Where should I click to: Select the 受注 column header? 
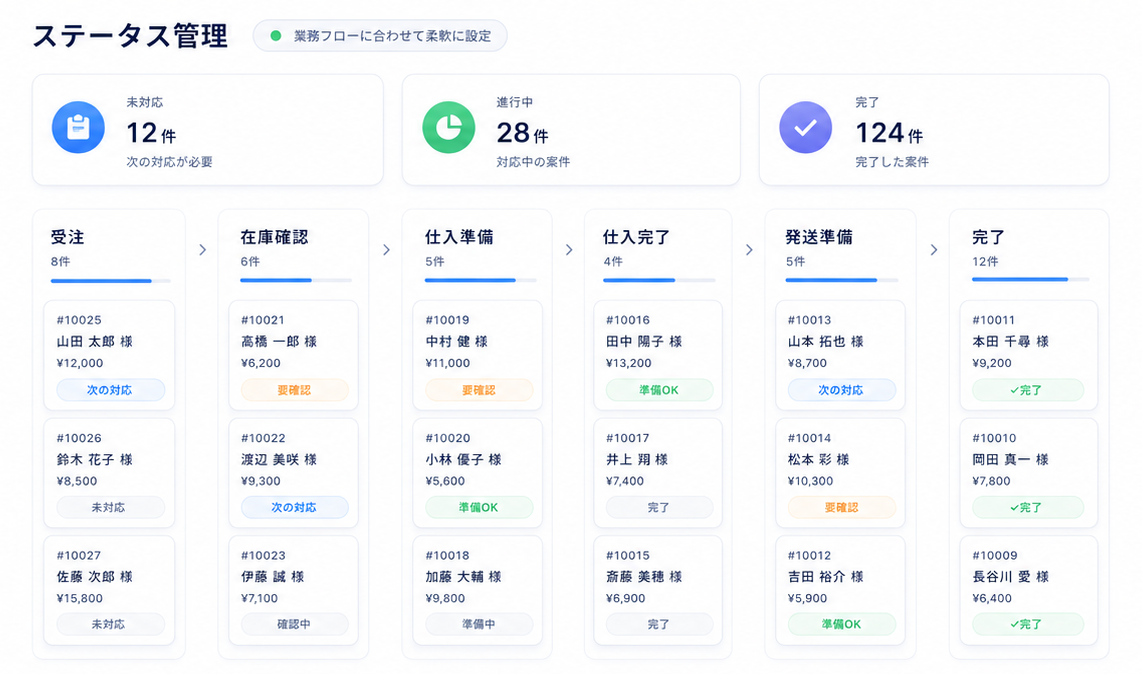point(68,237)
